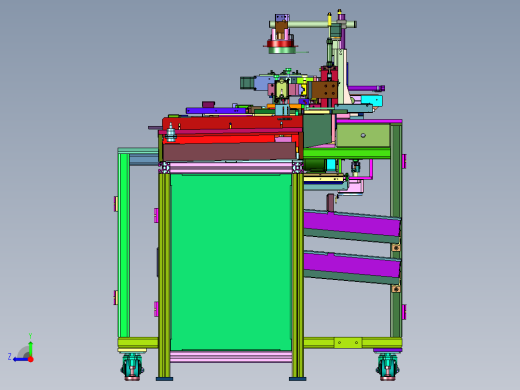
Task: Click the green Y axis arrow on the triad
Action: [30, 348]
